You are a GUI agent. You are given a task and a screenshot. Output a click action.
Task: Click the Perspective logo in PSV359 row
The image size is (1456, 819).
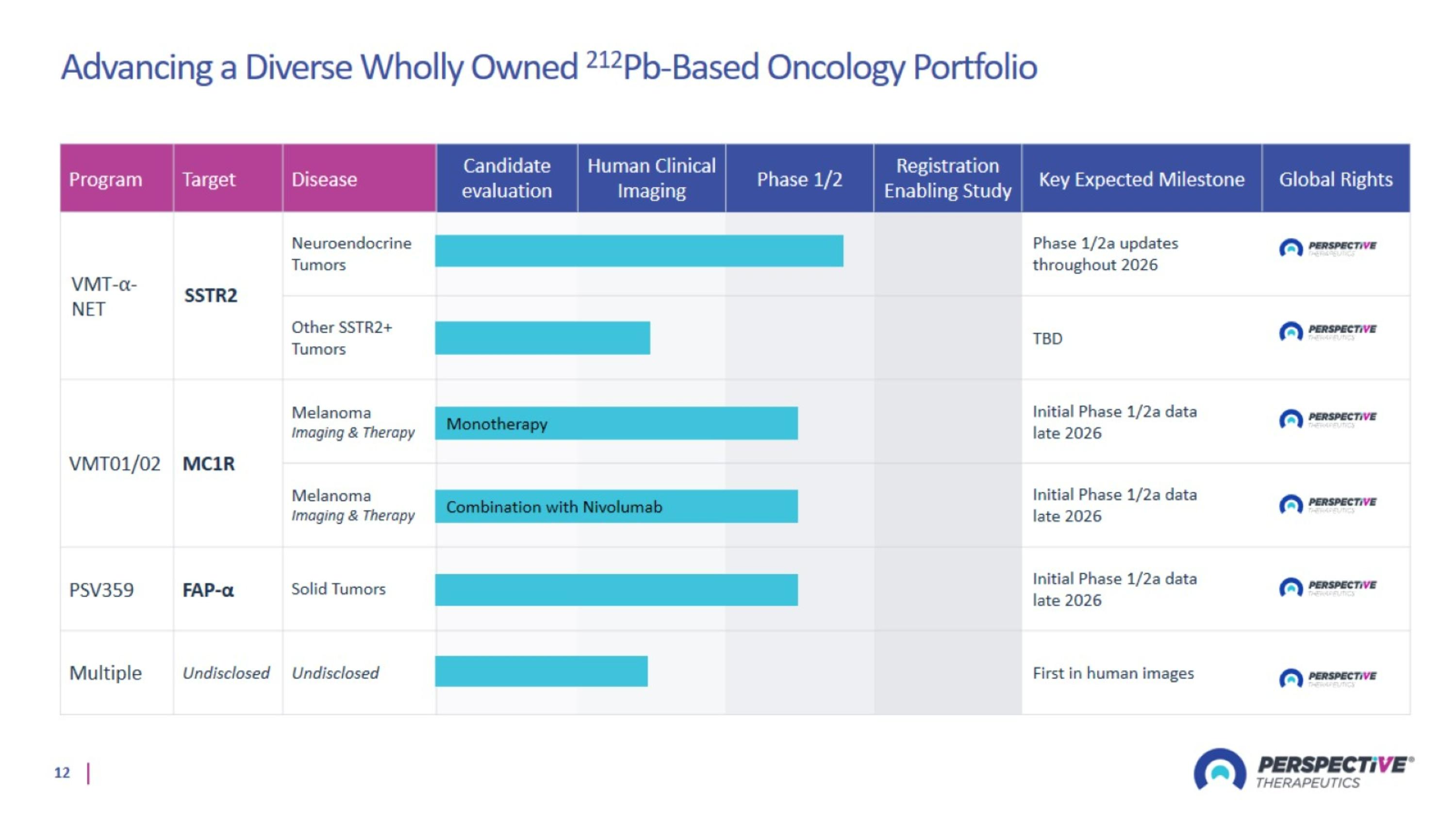[1327, 587]
